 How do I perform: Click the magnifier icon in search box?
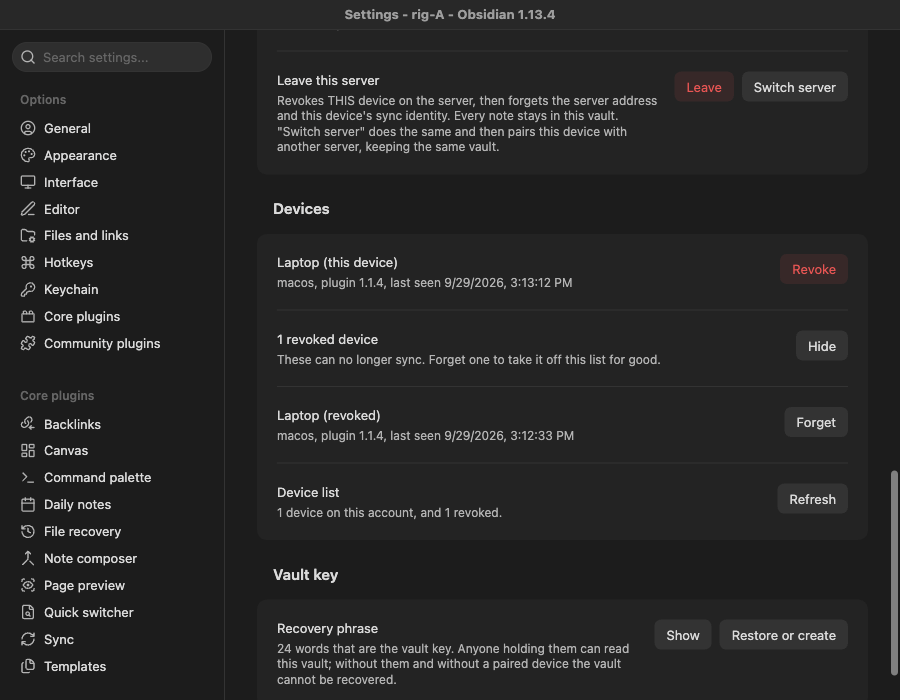point(28,57)
